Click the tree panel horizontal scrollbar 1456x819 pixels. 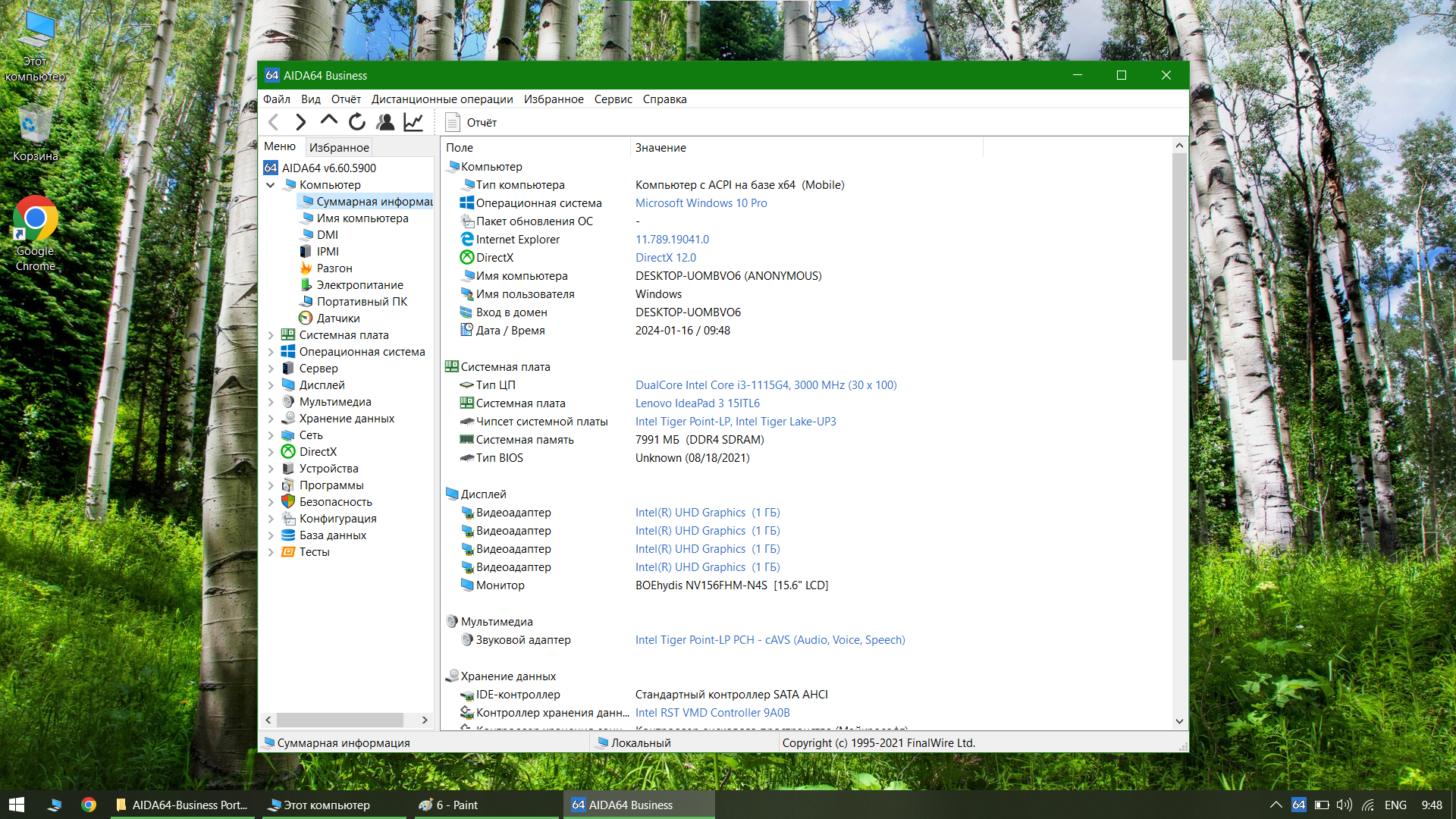[x=340, y=720]
